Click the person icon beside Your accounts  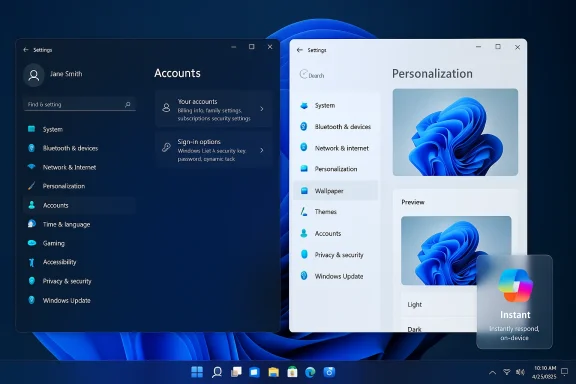[x=166, y=107]
